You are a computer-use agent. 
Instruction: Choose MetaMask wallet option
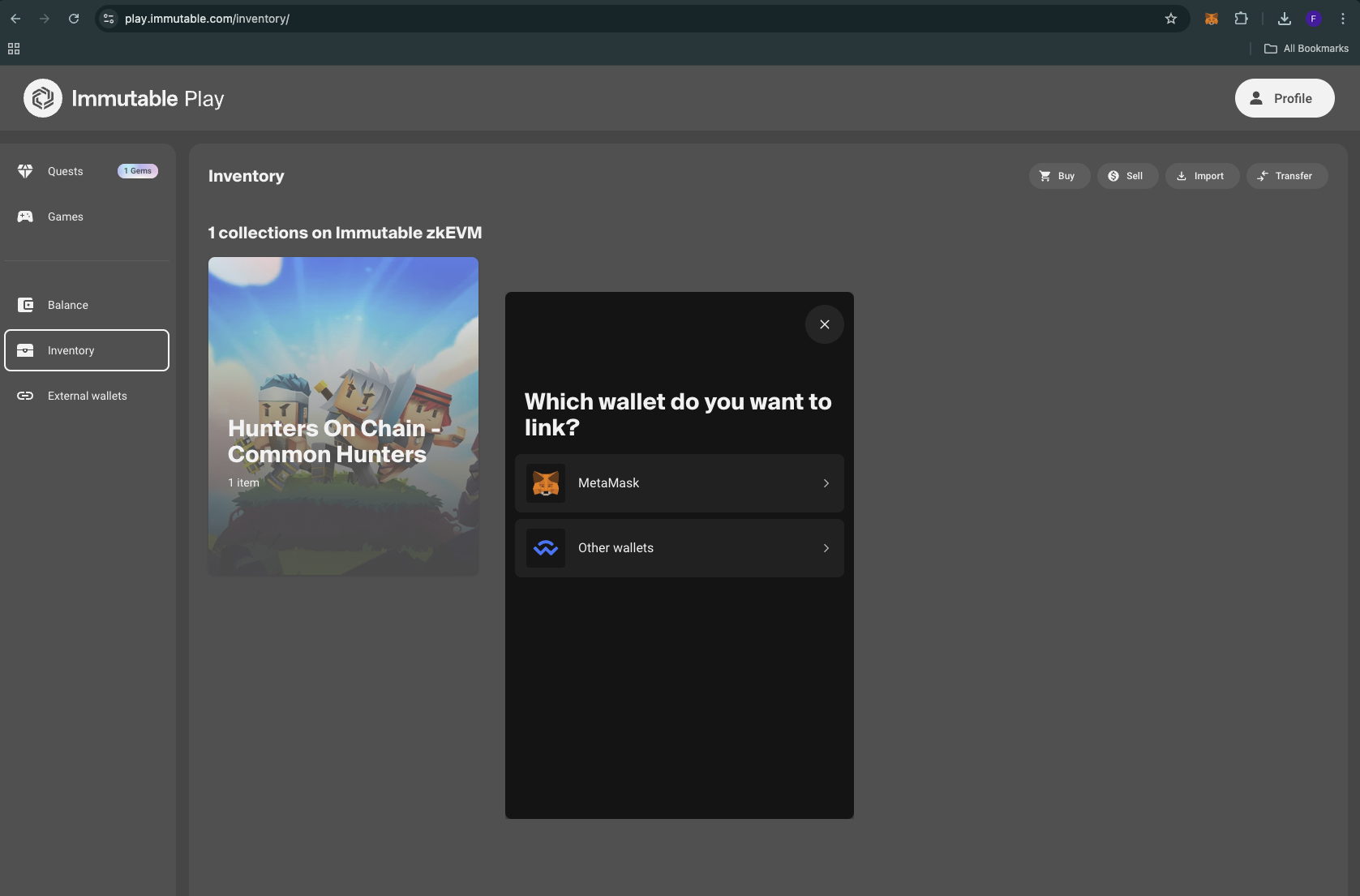point(680,483)
